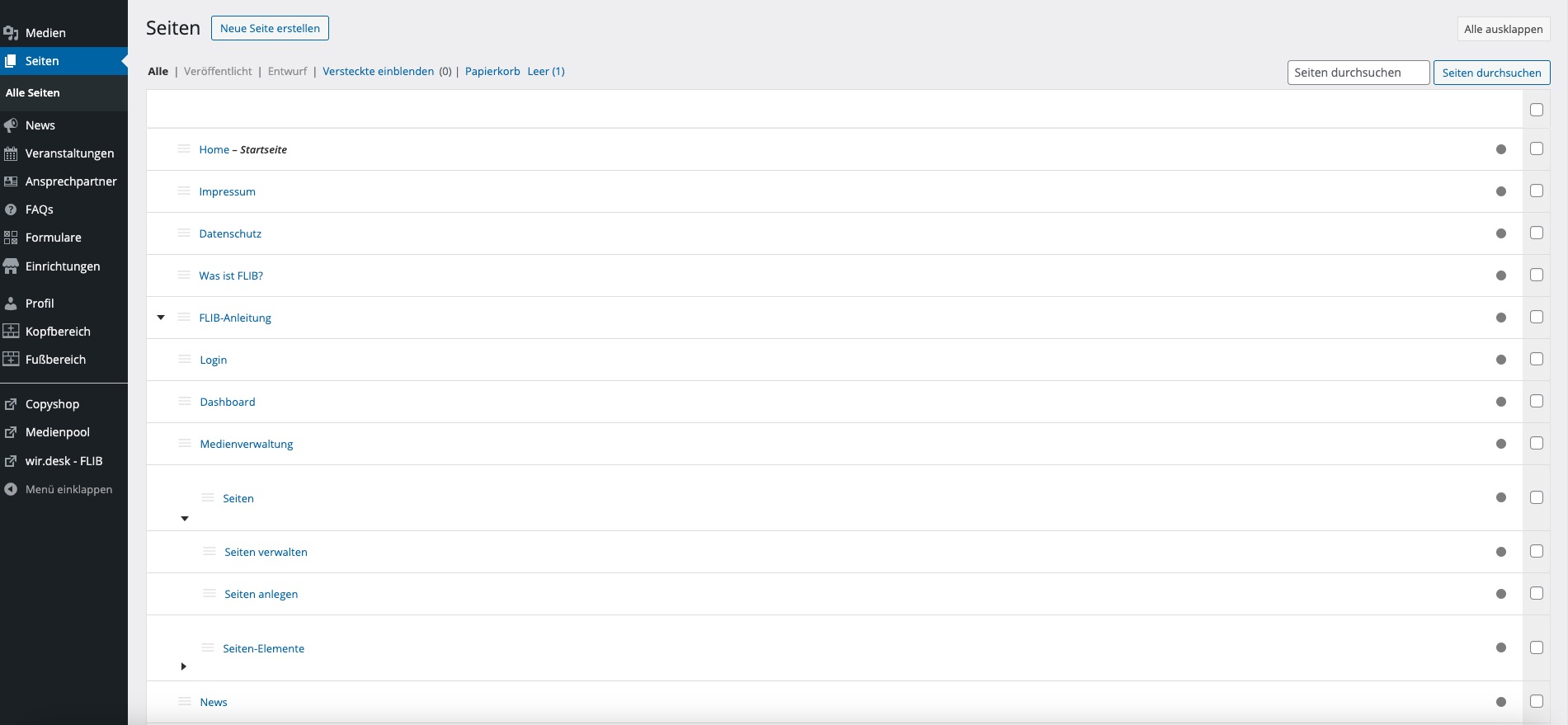Open the Formulare menu item
Image resolution: width=1568 pixels, height=725 pixels.
53,238
